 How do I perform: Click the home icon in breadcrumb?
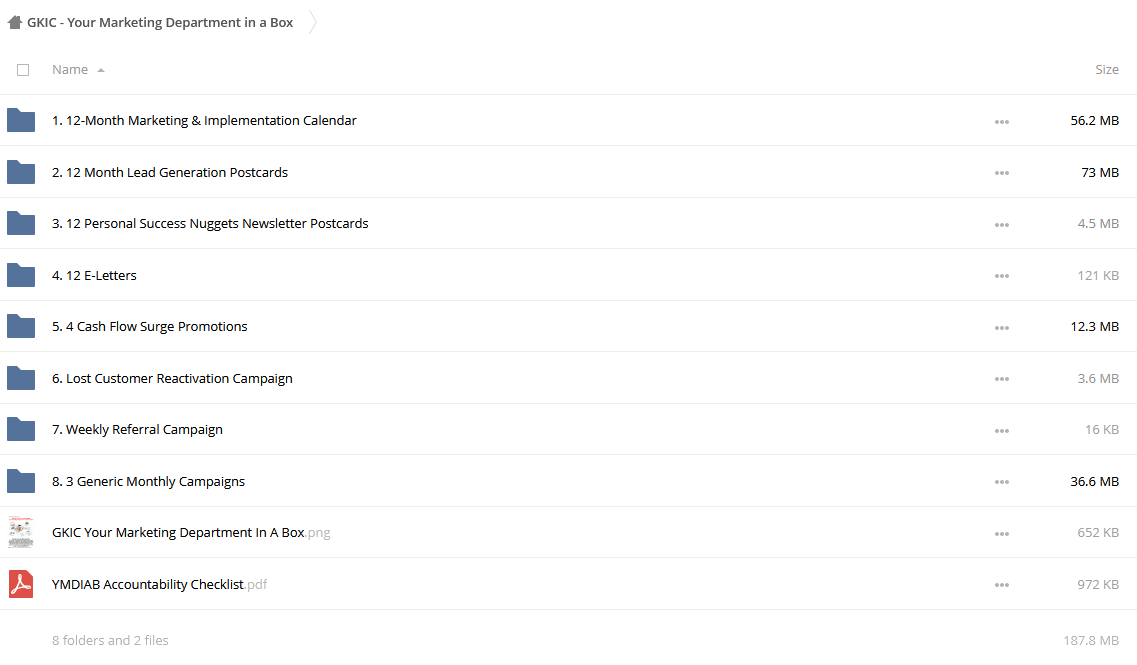[x=15, y=22]
